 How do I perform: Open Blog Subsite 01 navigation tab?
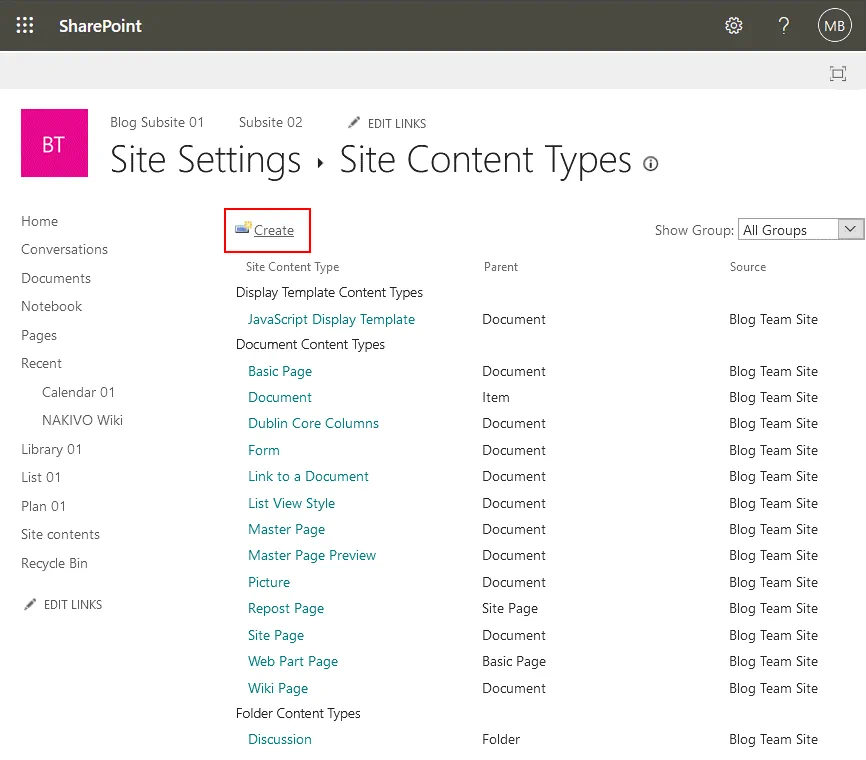[157, 122]
